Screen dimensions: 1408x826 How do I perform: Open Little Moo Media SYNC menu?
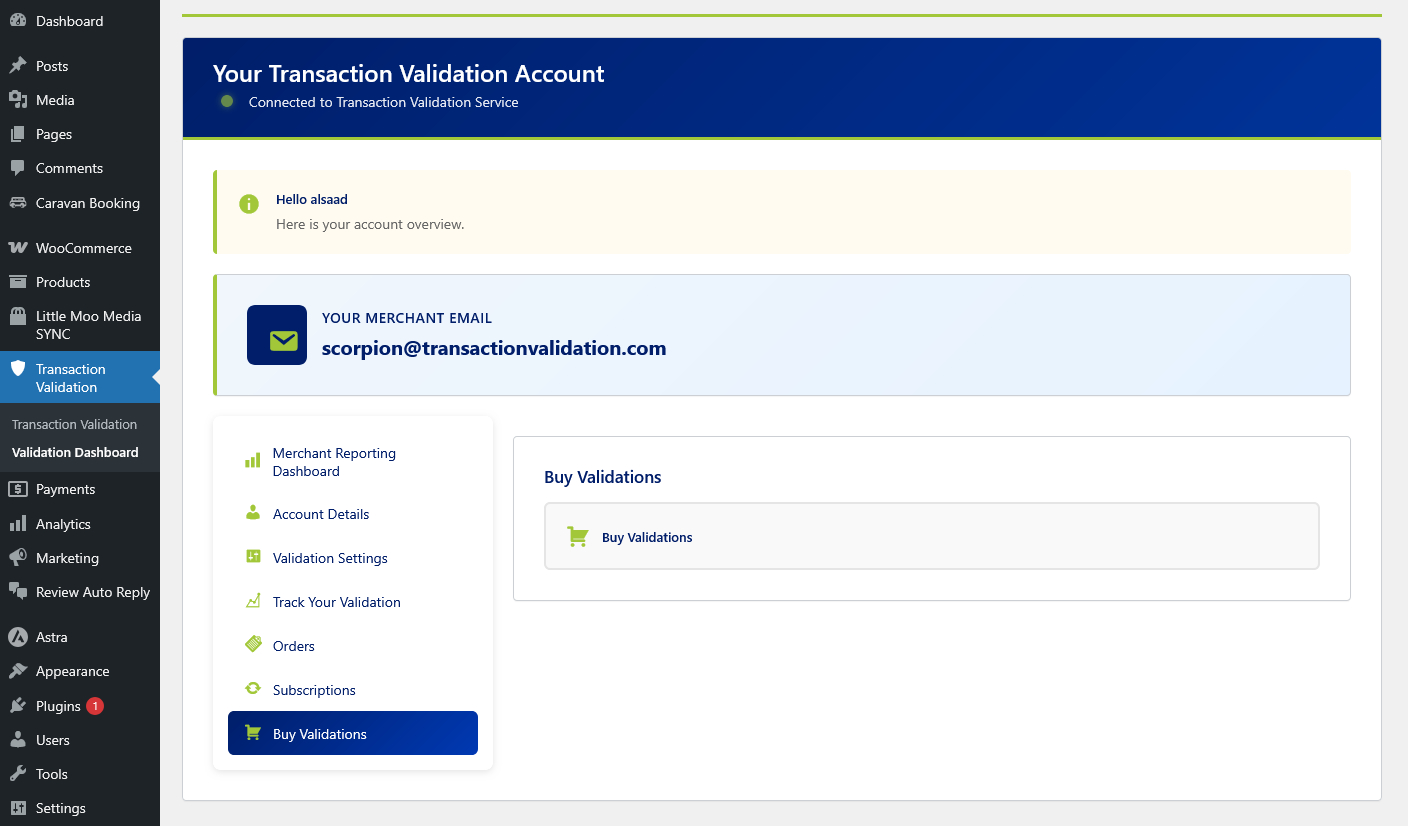(x=80, y=325)
